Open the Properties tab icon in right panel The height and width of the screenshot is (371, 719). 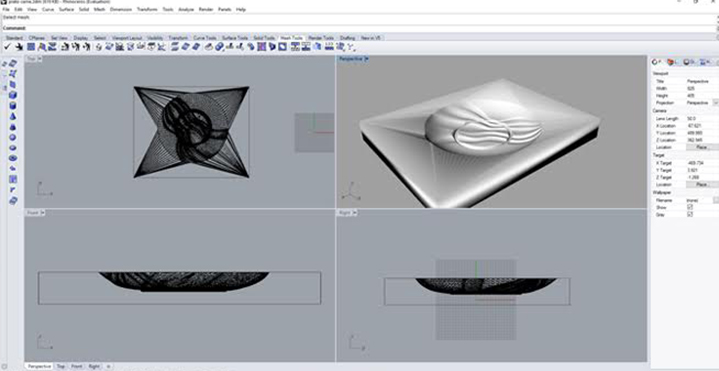pyautogui.click(x=655, y=62)
